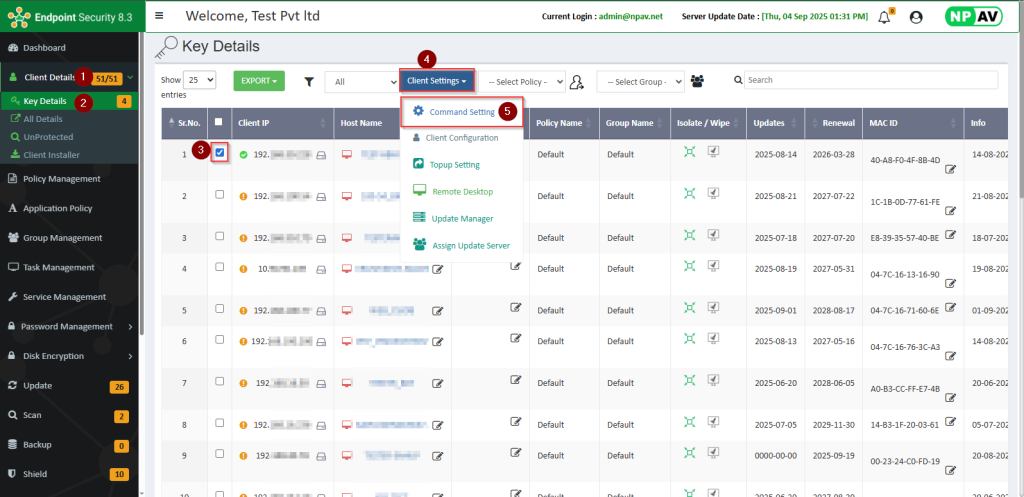Choose Command Setting from the menu
1024x497 pixels.
(x=461, y=112)
